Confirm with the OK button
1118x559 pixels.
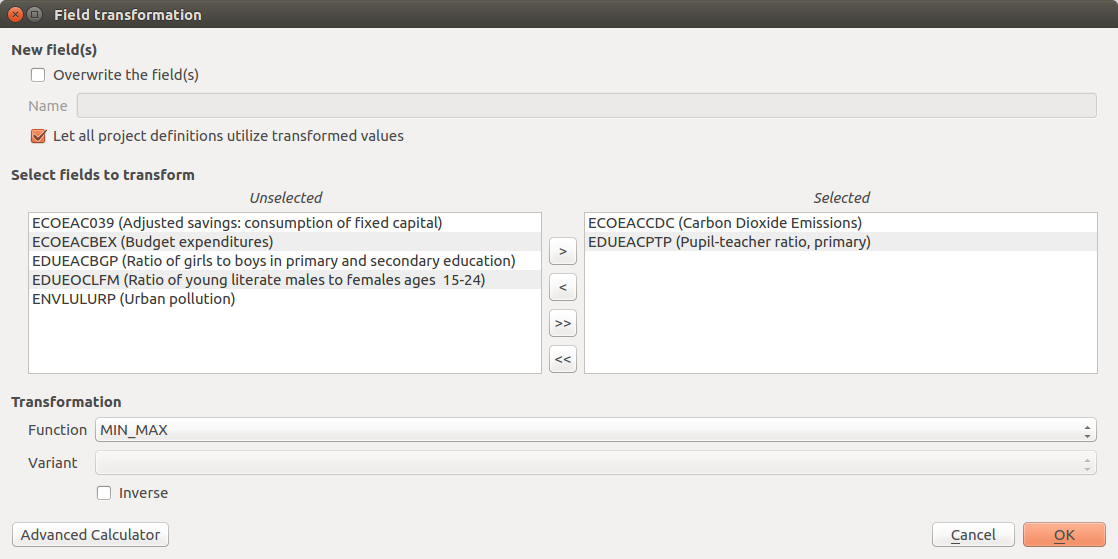(x=1063, y=535)
